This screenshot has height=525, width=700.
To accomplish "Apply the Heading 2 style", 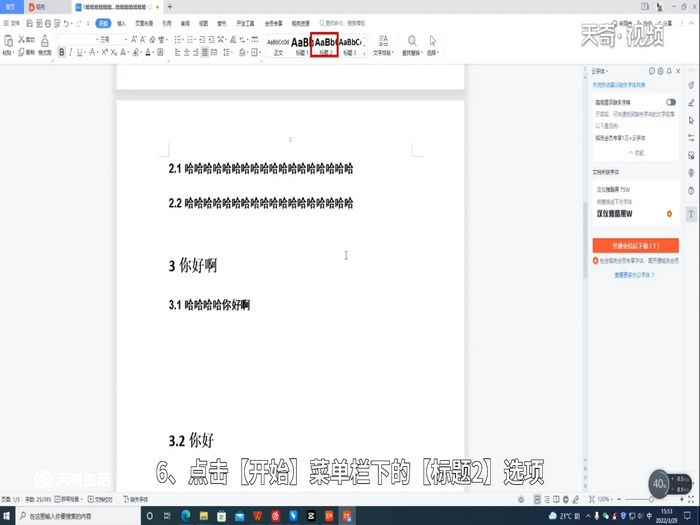I will [x=325, y=45].
